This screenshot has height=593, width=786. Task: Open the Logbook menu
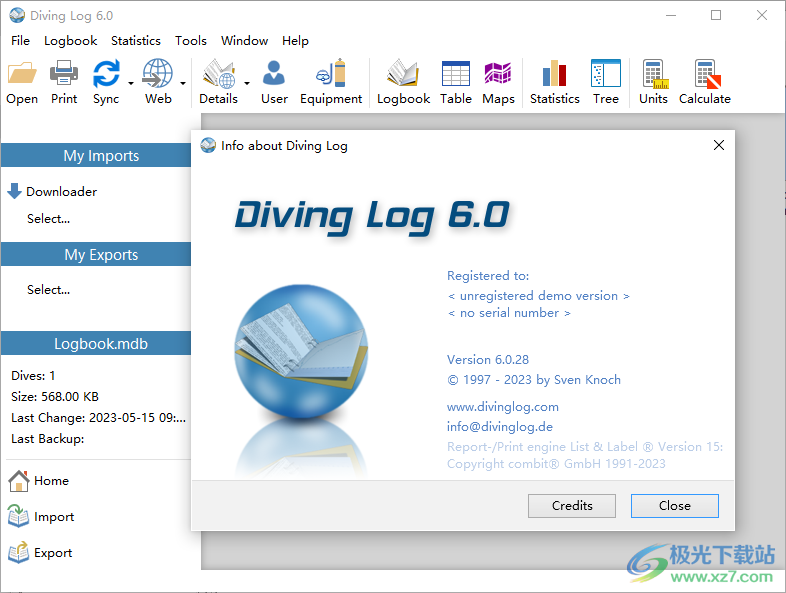point(71,41)
